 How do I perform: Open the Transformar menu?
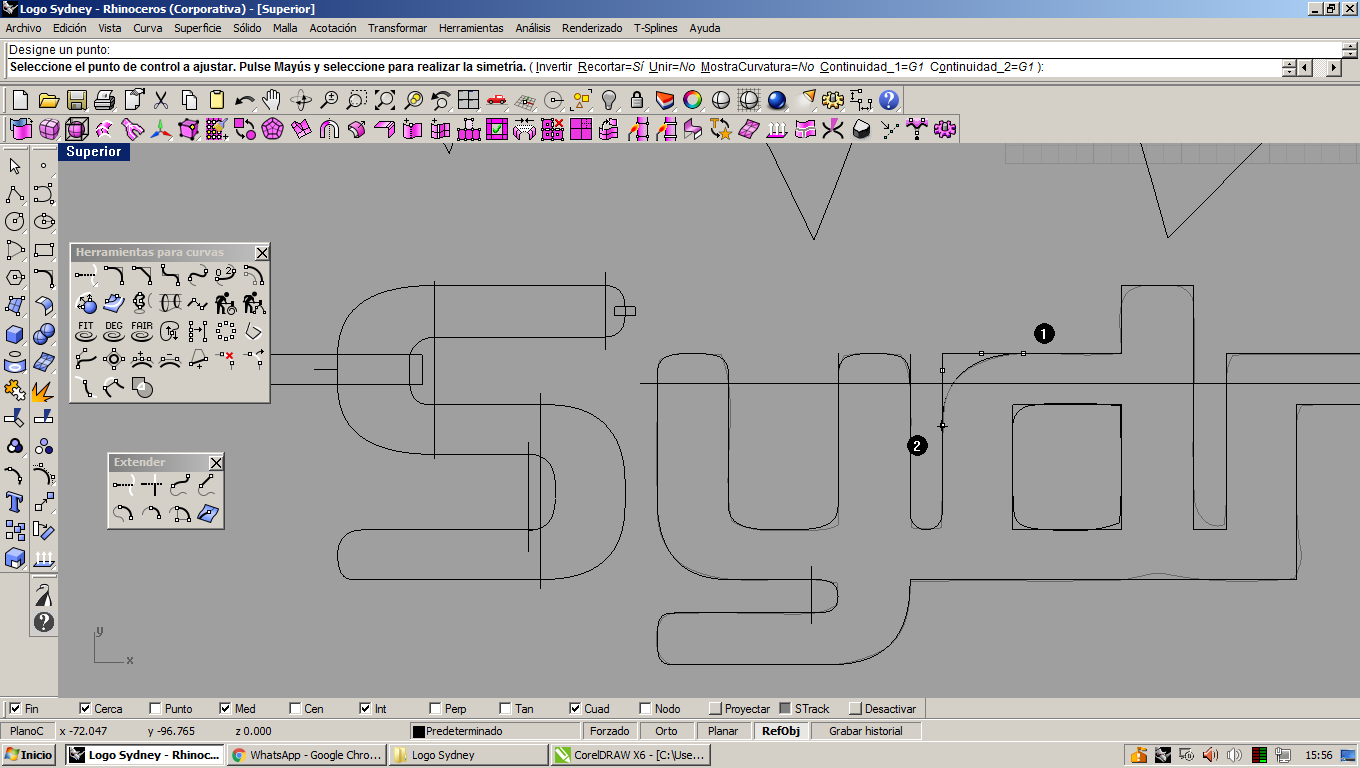397,28
